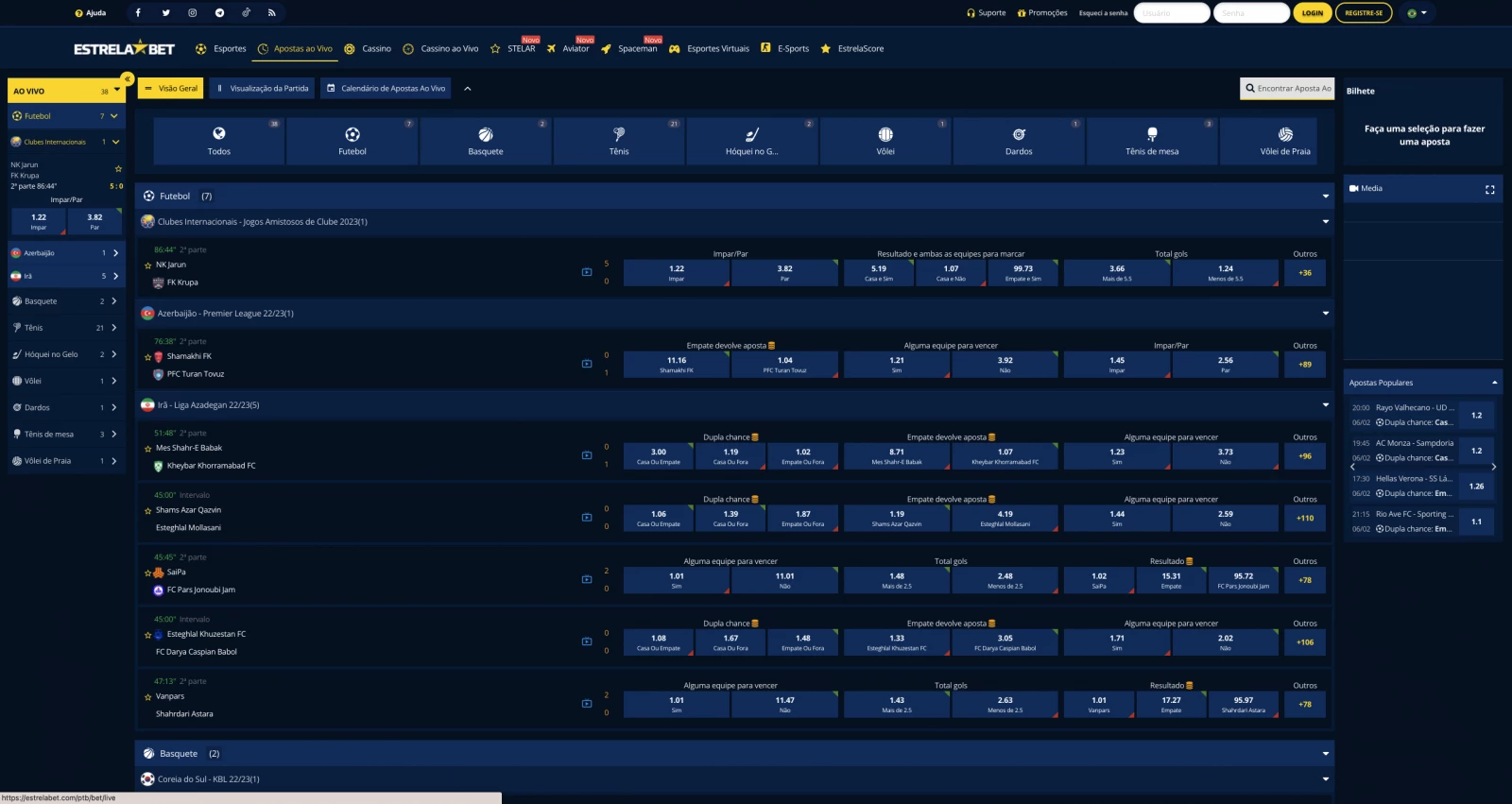Open match tracker icon for NK Jarun match
Image resolution: width=1512 pixels, height=804 pixels.
point(587,272)
